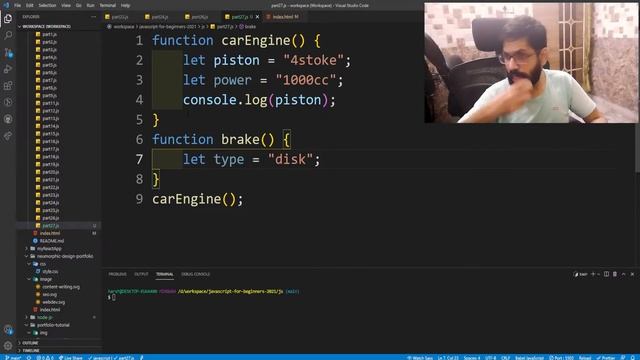Maximize the terminal panel with the chevron
Image resolution: width=640 pixels, height=360 pixels.
(623, 274)
